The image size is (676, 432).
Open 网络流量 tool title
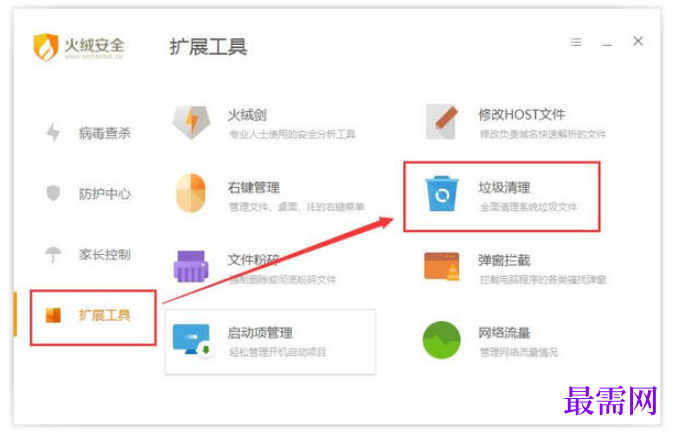coord(504,332)
